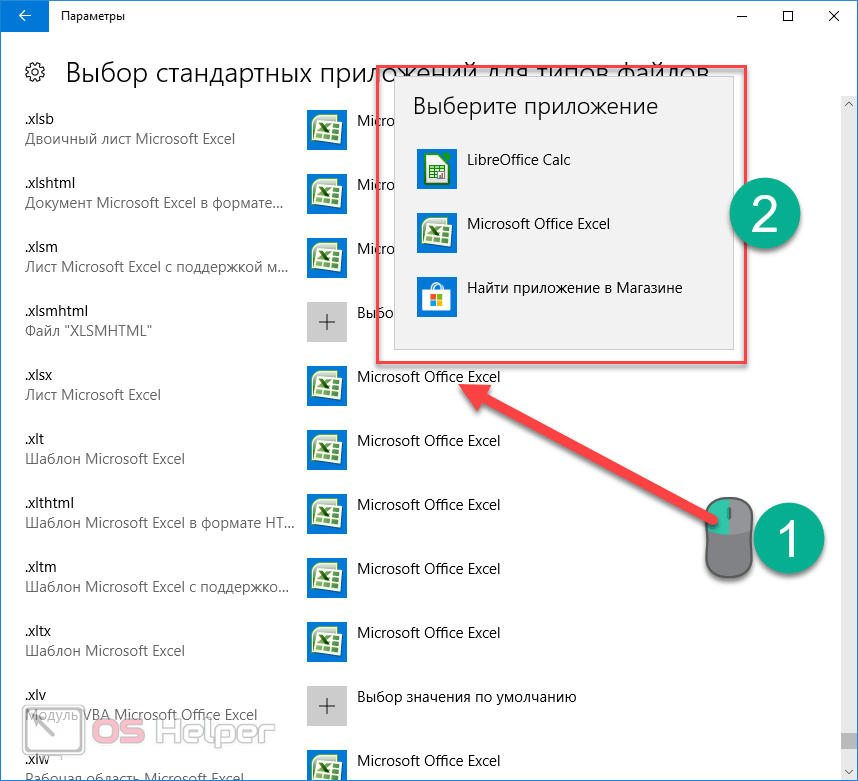Maximize the Параметры window
Screen dimensions: 858x781
point(788,16)
